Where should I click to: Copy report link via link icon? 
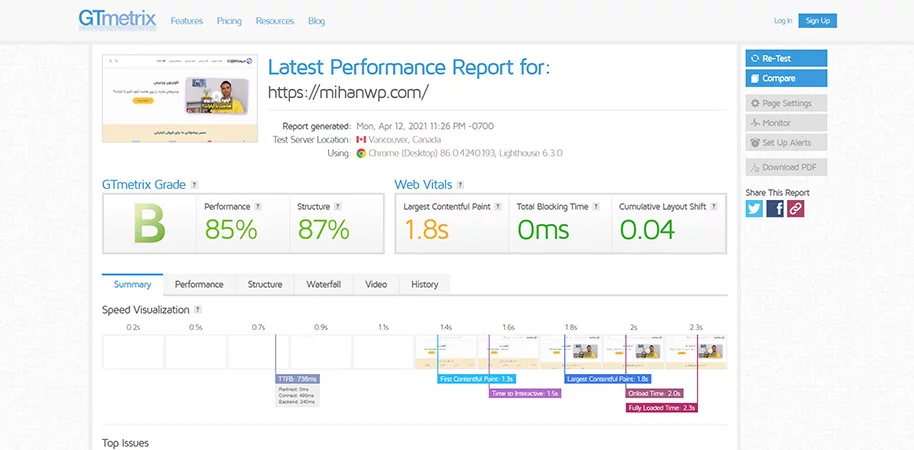coord(796,209)
